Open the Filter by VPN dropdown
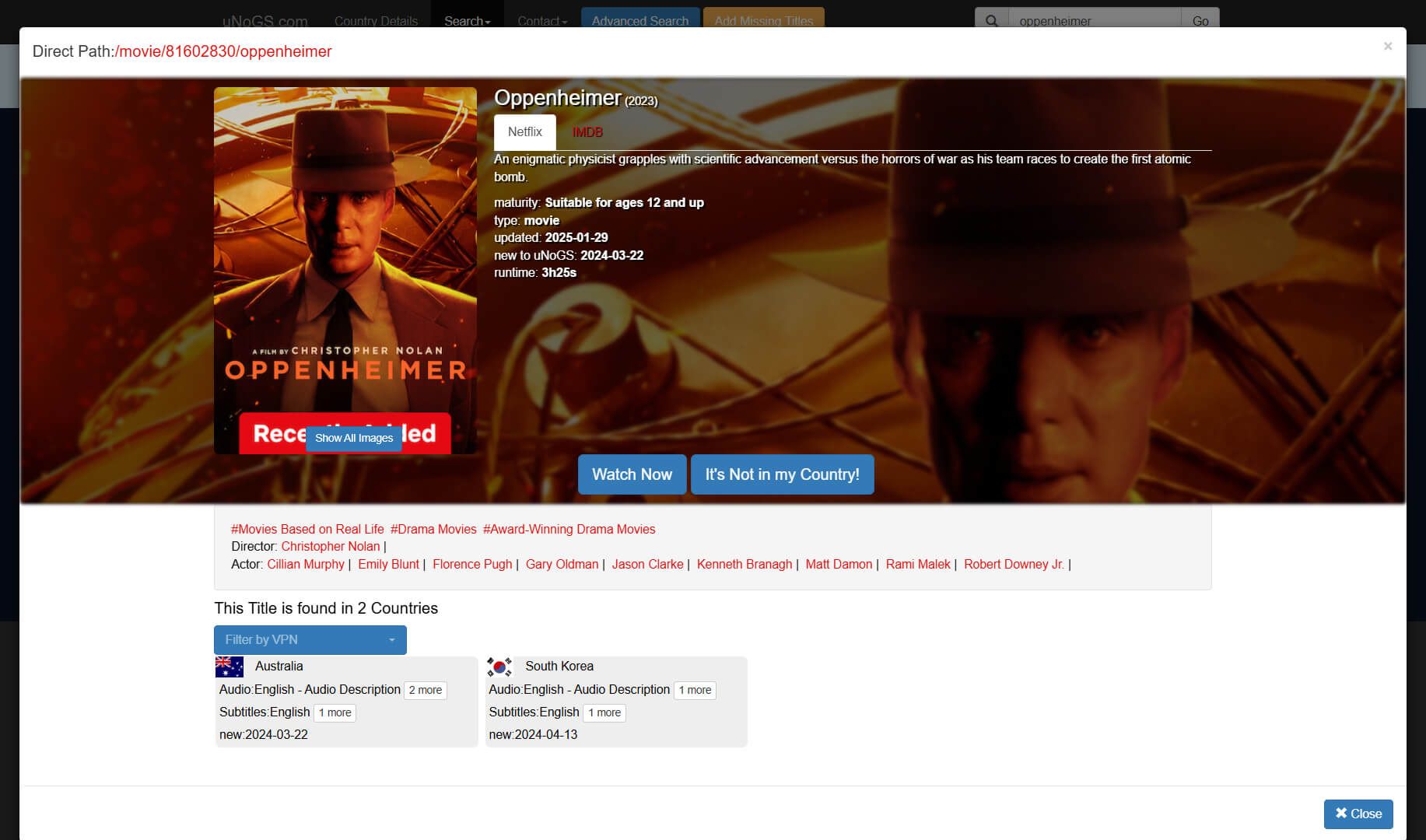The width and height of the screenshot is (1426, 840). coord(310,639)
